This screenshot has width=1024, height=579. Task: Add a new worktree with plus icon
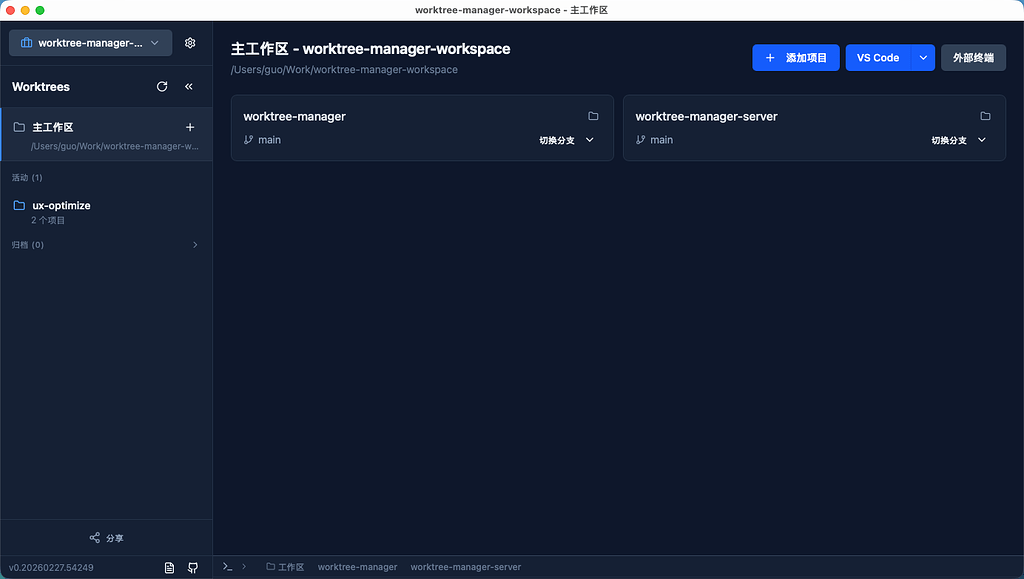point(190,127)
